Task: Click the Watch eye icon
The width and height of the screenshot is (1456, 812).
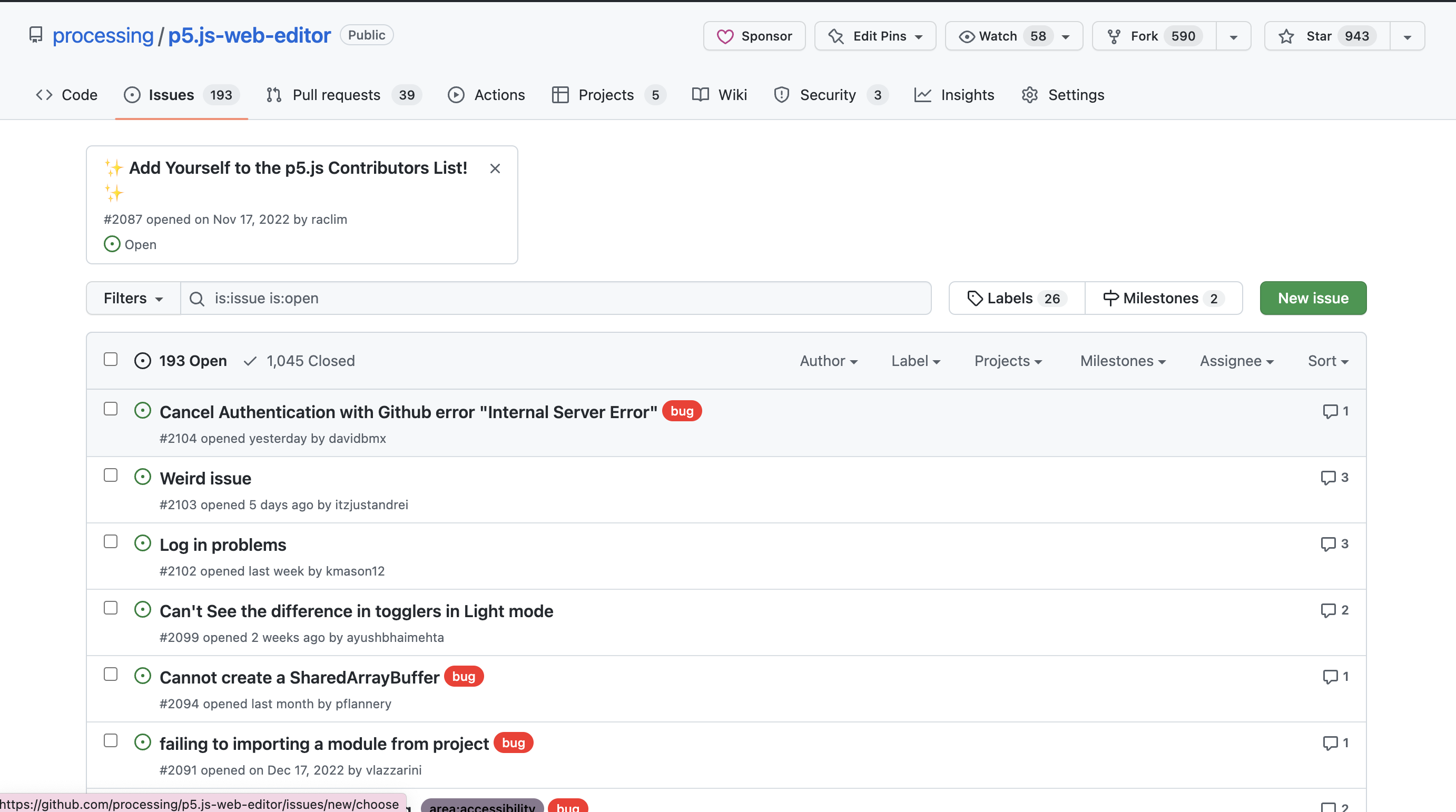Action: coord(967,37)
